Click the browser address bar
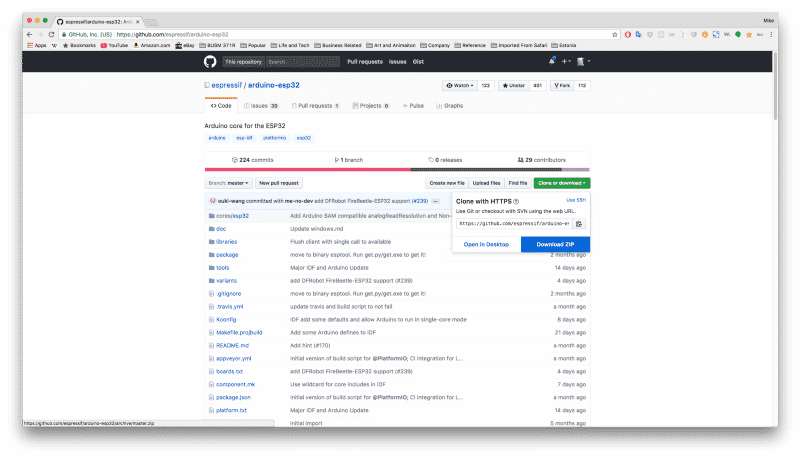 click(x=337, y=35)
